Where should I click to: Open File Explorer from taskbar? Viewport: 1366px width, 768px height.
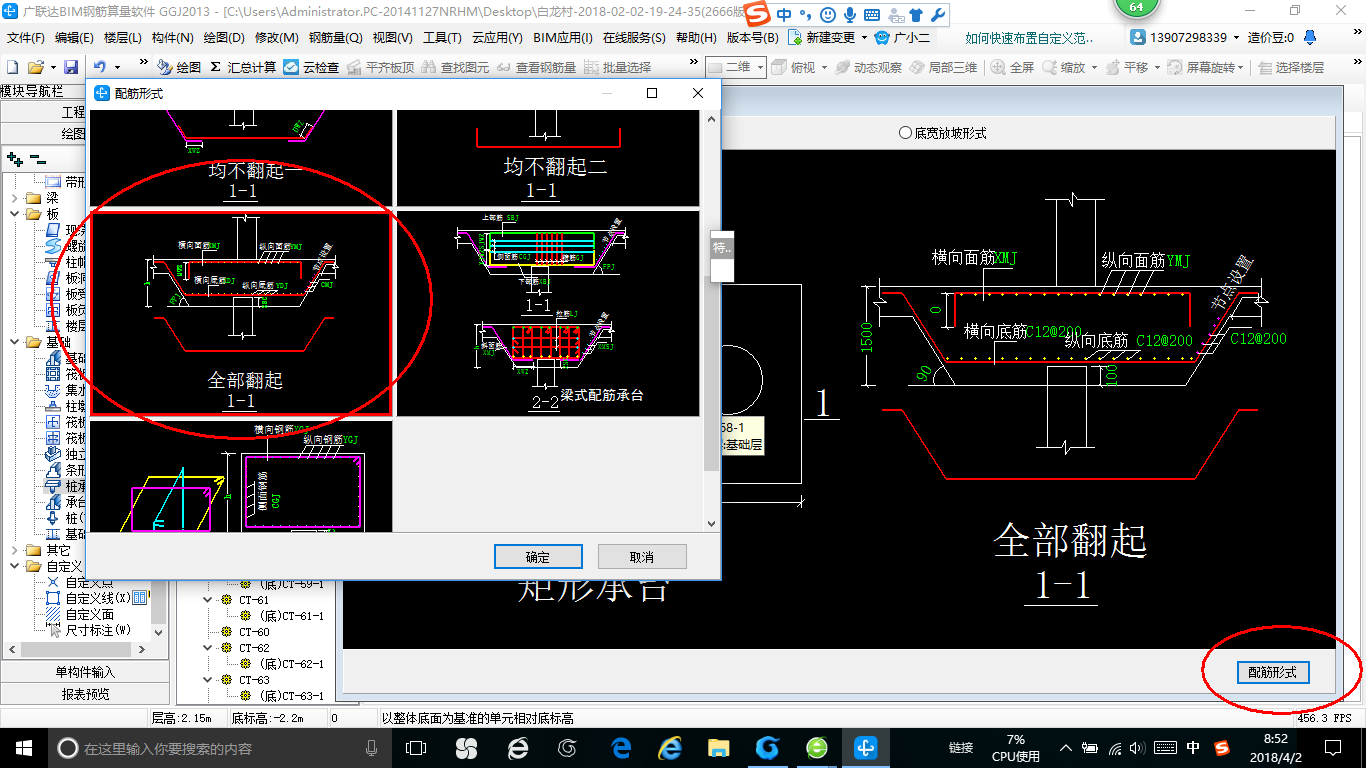coord(718,748)
